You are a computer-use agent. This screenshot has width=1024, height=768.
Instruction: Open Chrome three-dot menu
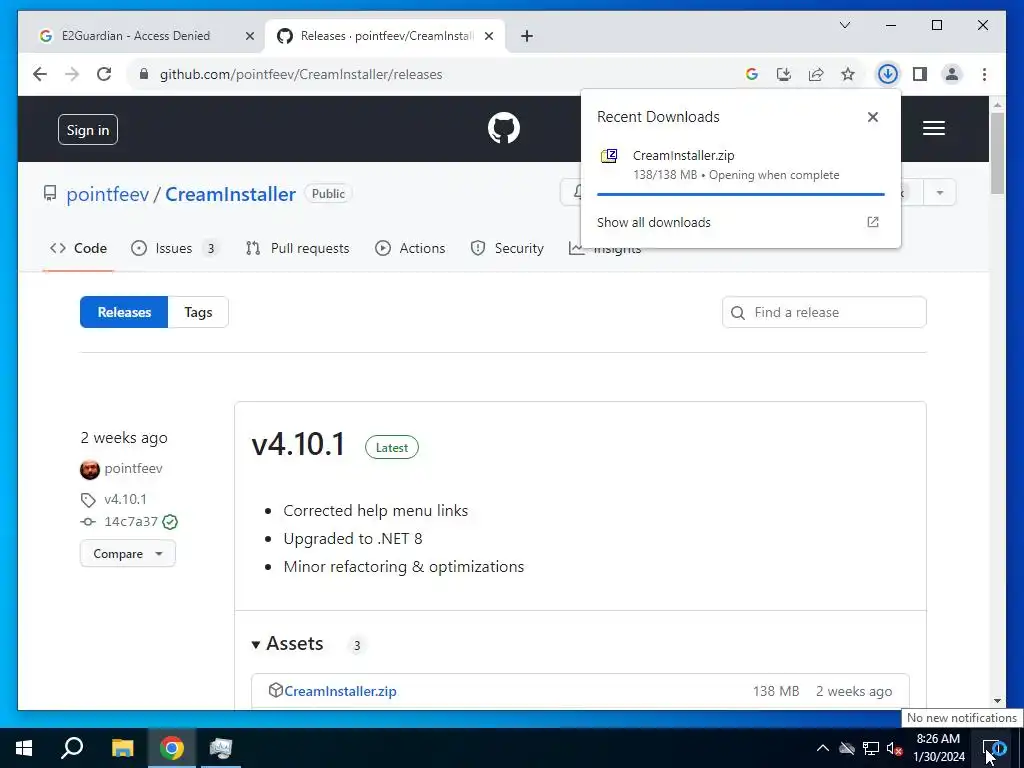tap(984, 74)
